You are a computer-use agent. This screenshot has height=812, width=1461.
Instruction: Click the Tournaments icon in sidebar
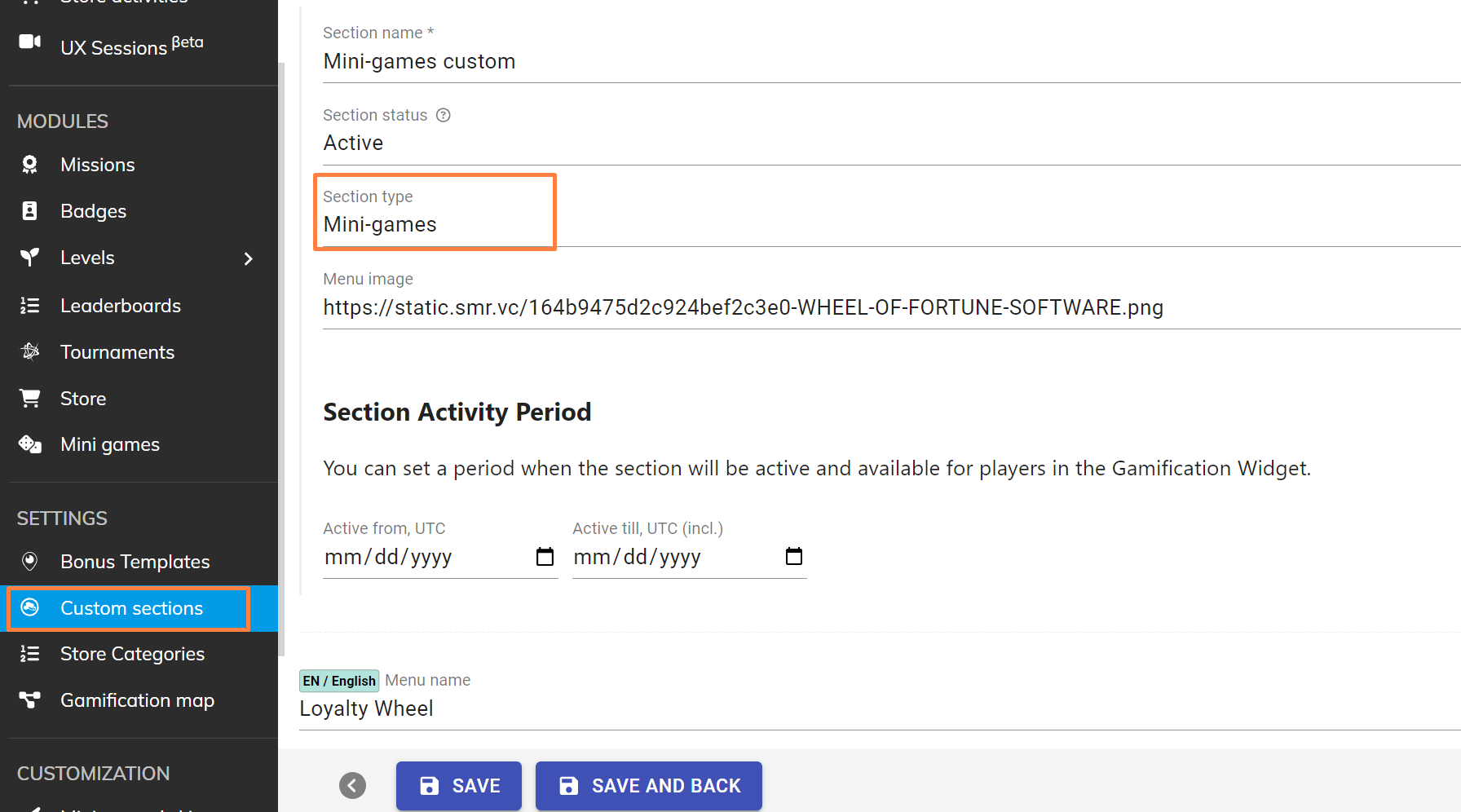coord(29,352)
